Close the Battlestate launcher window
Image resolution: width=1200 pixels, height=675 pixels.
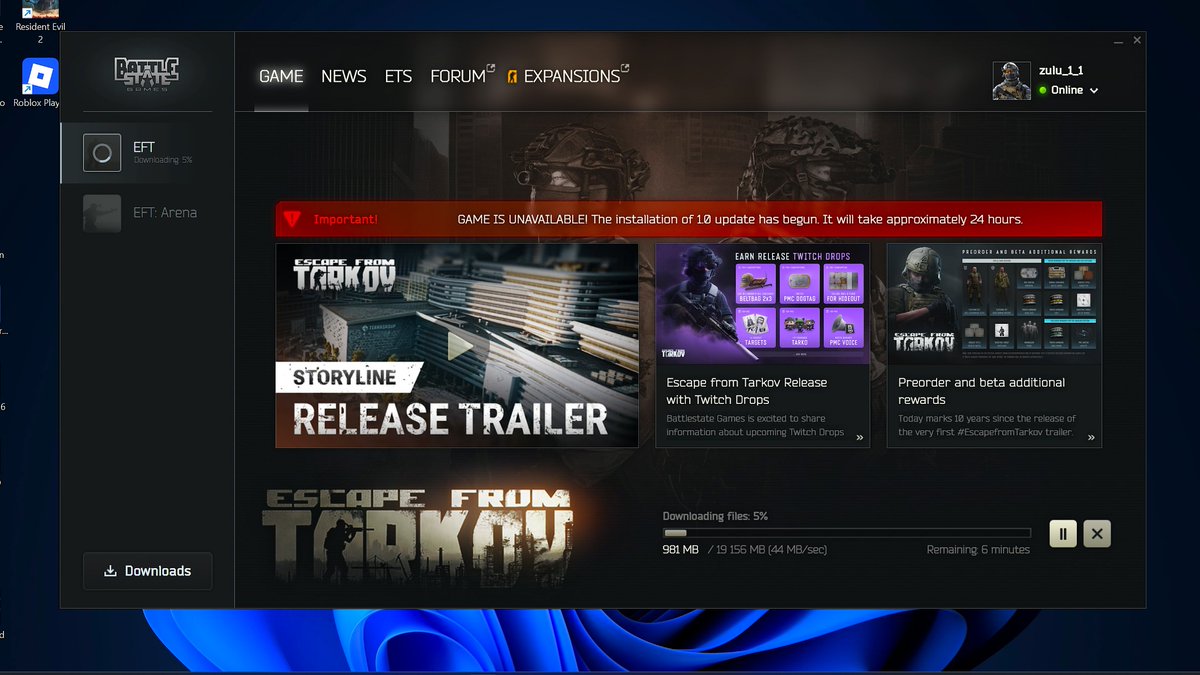pyautogui.click(x=1137, y=41)
